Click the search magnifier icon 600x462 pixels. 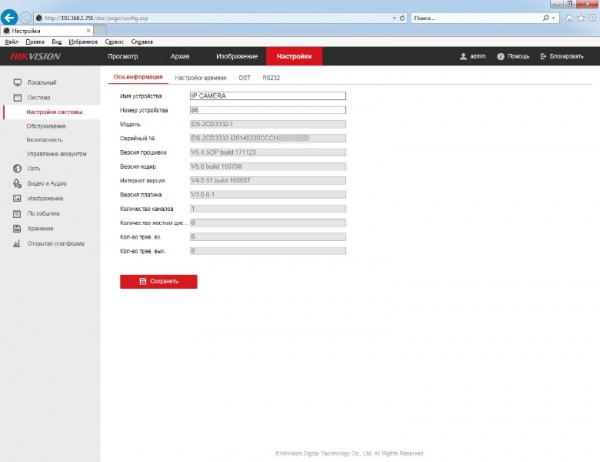tap(546, 18)
